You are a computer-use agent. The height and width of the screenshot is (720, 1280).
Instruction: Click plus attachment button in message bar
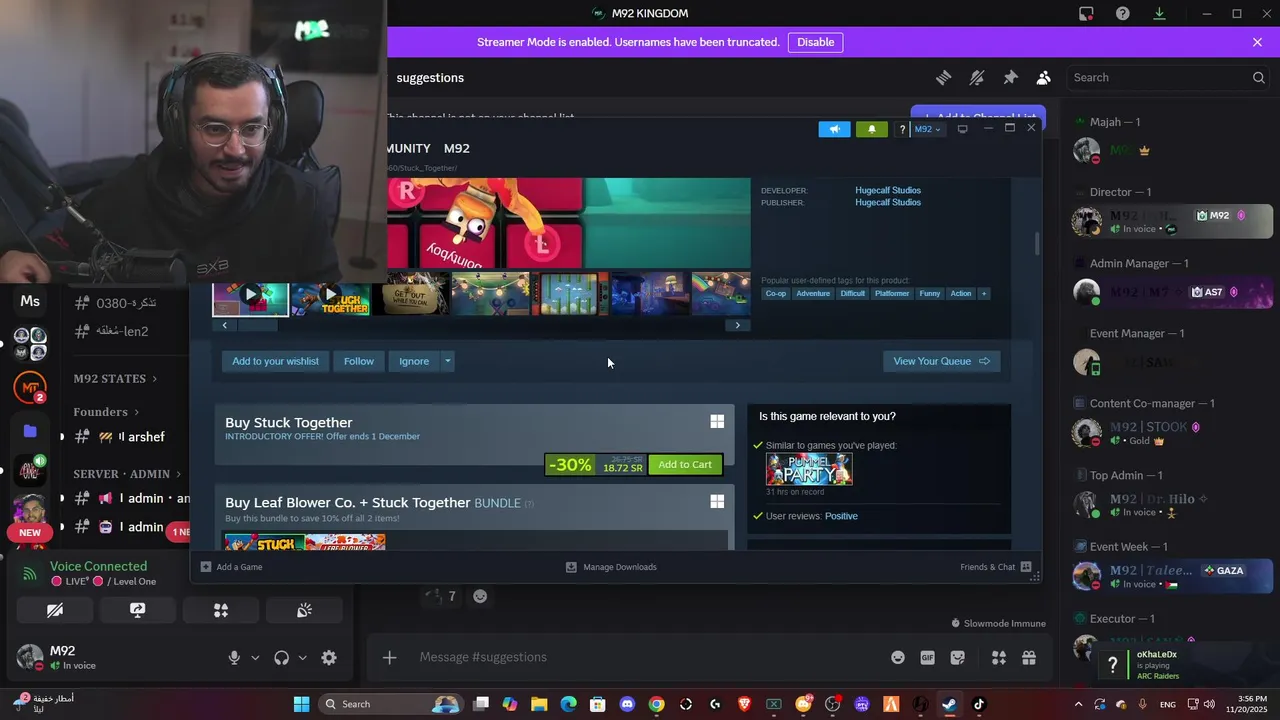pyautogui.click(x=390, y=657)
